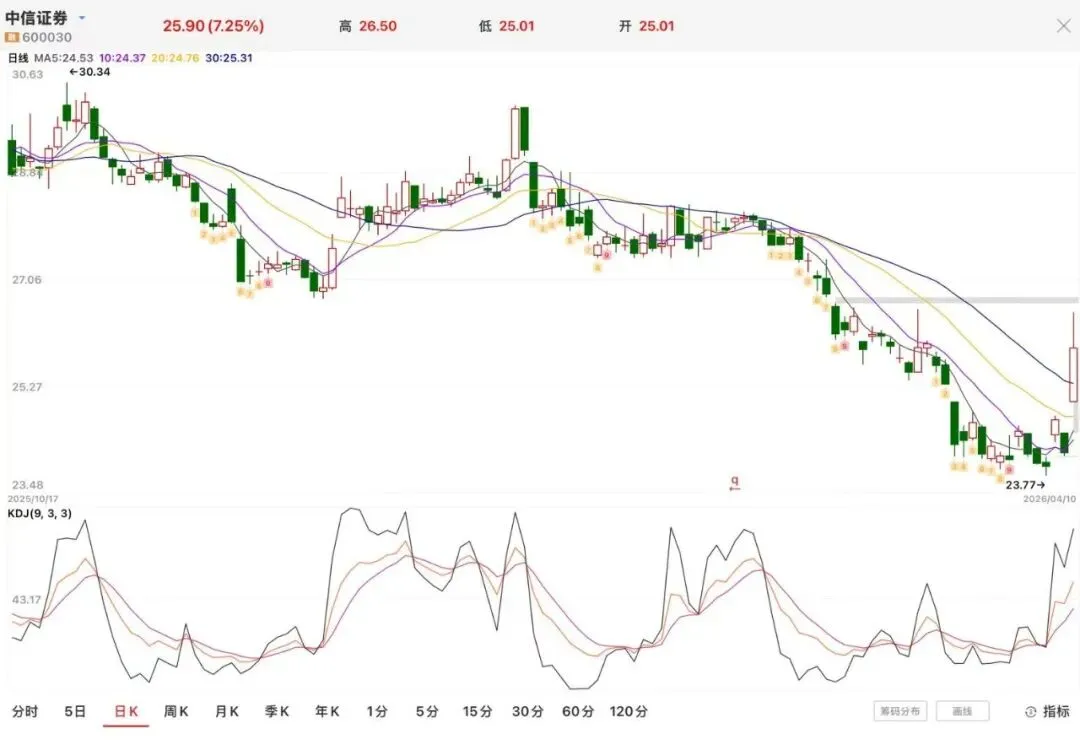Switch to the 5日 tab
The image size is (1080, 750).
[75, 711]
